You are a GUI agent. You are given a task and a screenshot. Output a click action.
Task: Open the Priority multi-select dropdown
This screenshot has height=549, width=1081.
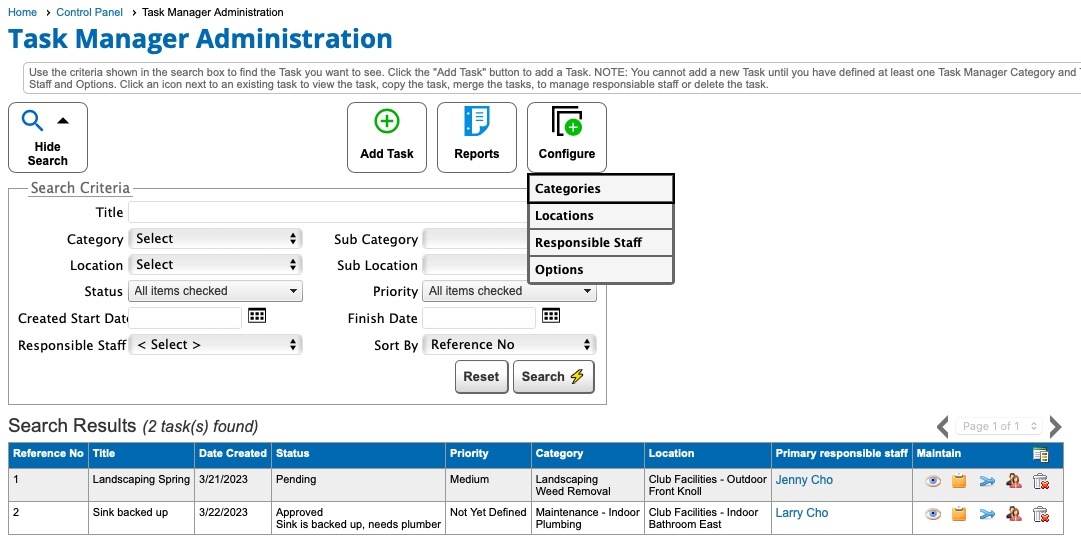click(509, 291)
